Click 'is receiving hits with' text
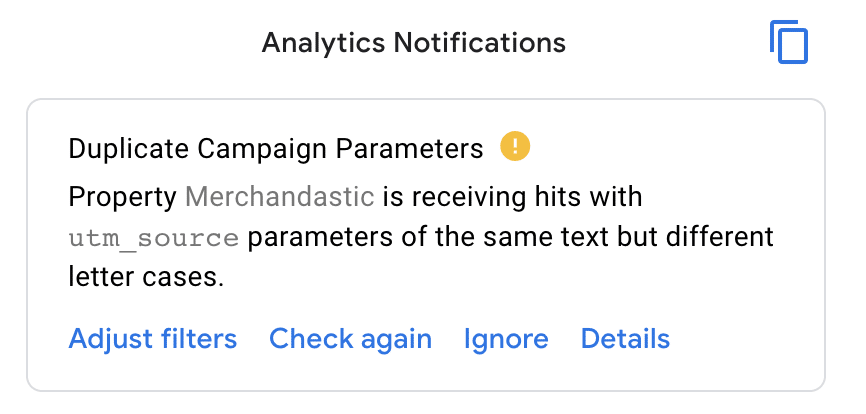This screenshot has height=414, width=866. click(x=513, y=197)
